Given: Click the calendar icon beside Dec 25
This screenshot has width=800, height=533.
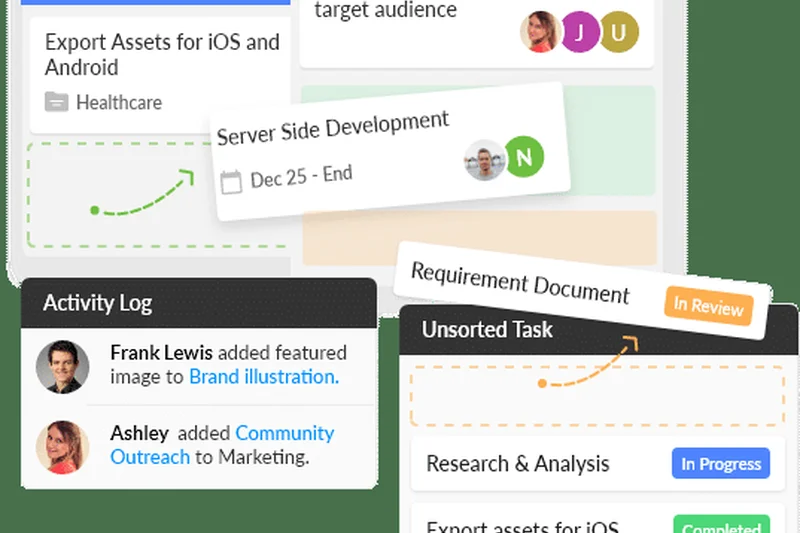Looking at the screenshot, I should click(x=231, y=181).
